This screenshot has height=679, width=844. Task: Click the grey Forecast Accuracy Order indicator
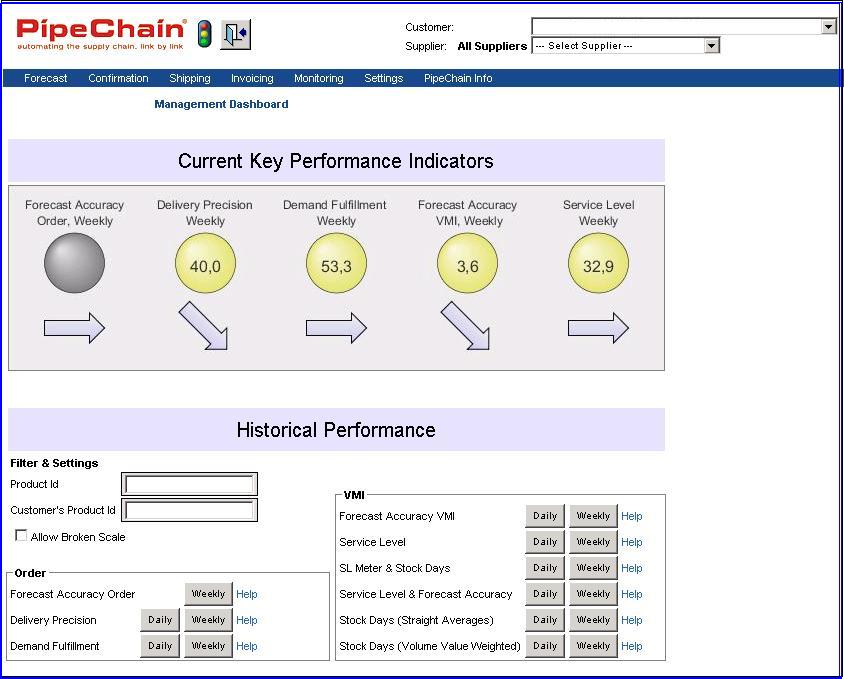(74, 264)
